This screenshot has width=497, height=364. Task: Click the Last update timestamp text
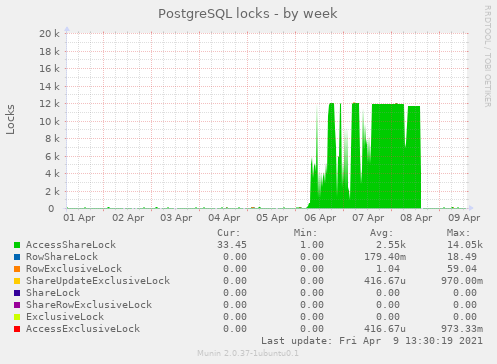pos(372,341)
